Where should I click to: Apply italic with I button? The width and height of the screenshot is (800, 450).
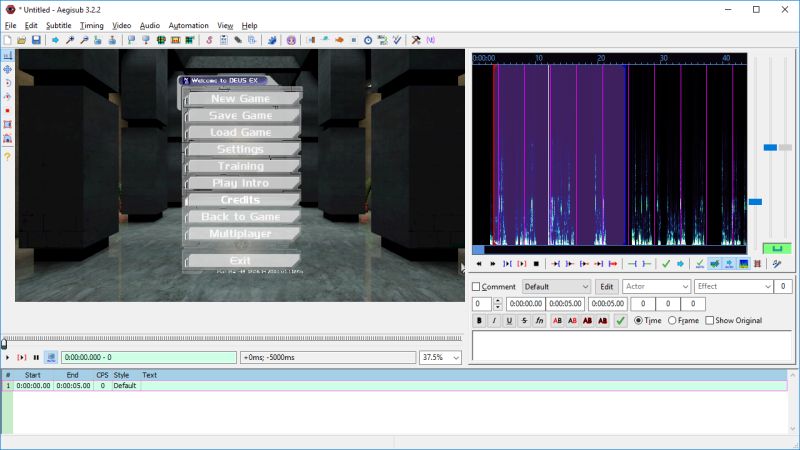tap(494, 320)
